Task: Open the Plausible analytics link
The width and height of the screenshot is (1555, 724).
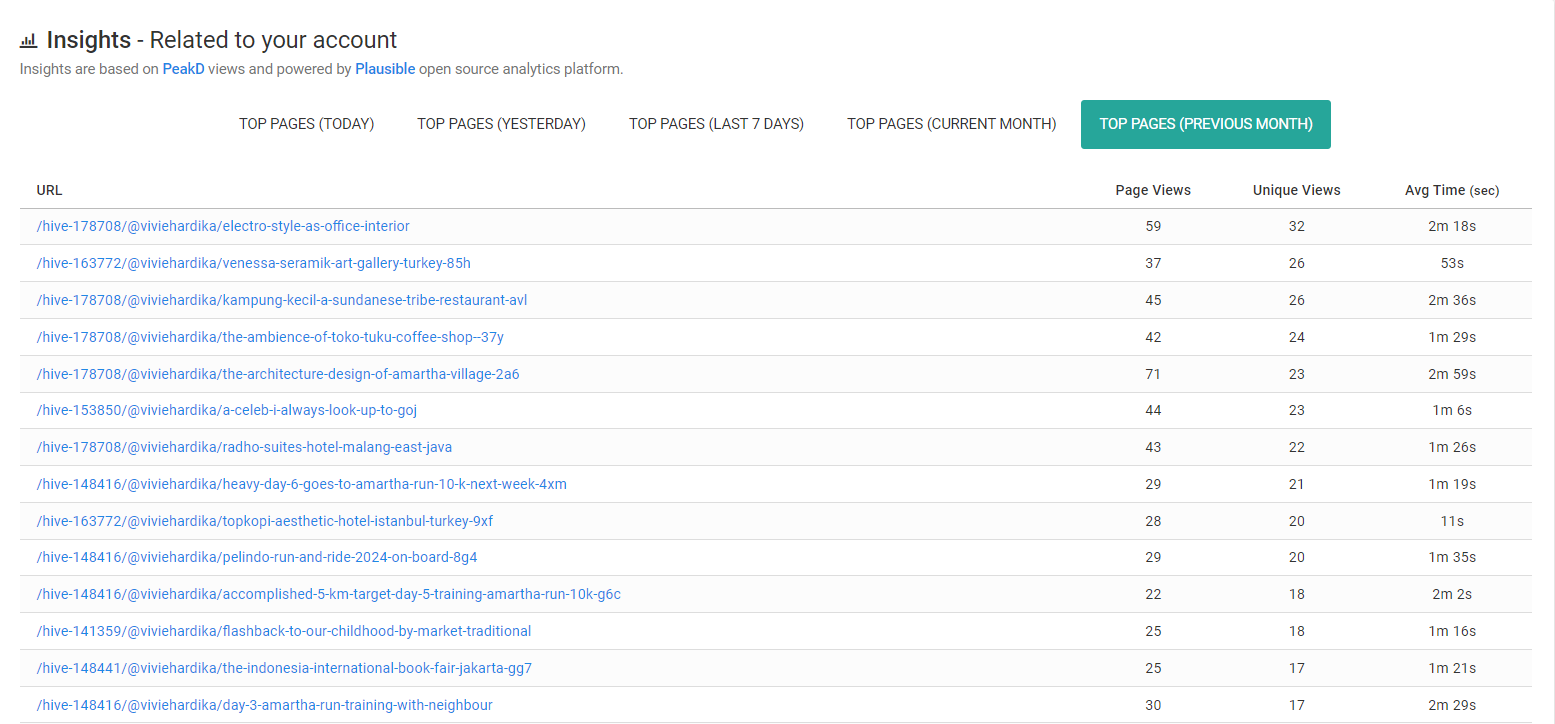Action: tap(385, 69)
